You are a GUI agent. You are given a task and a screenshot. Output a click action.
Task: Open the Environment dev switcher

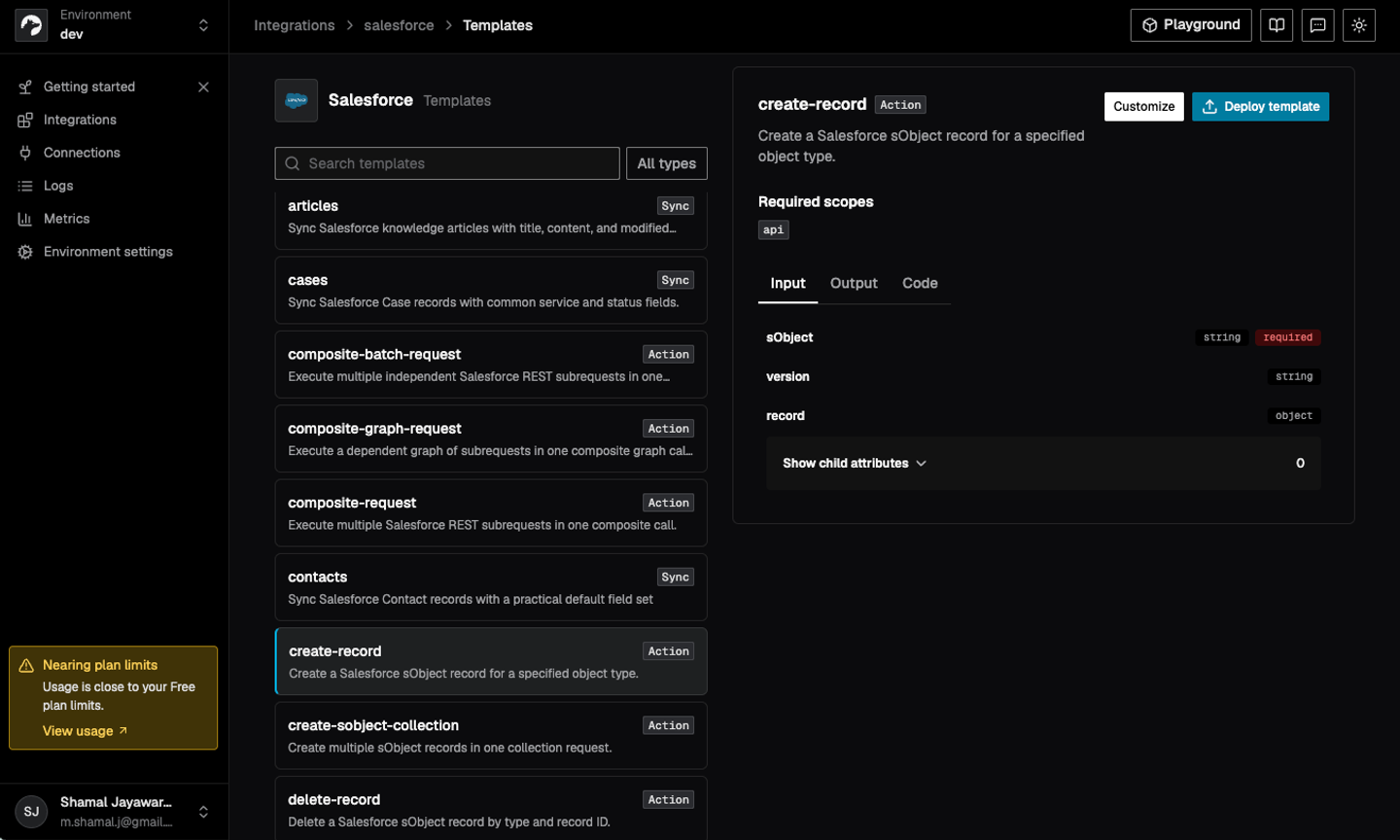114,25
